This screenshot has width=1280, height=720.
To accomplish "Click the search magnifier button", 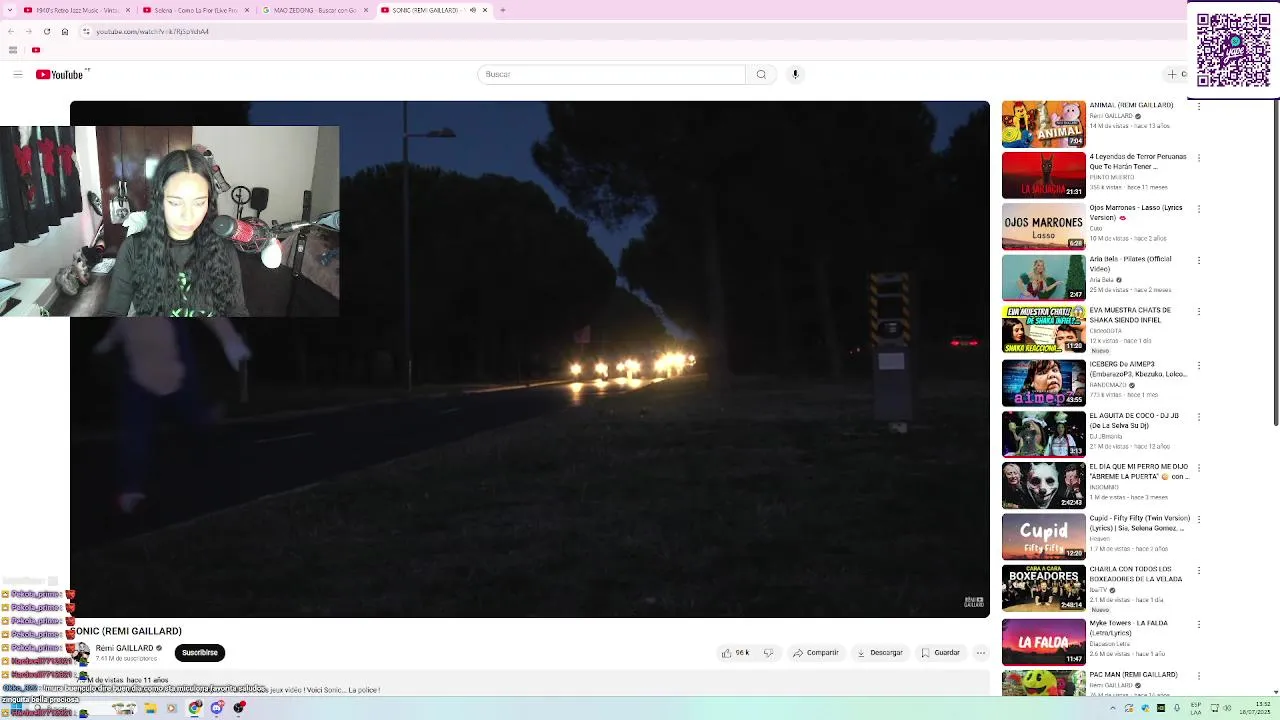I will (761, 74).
